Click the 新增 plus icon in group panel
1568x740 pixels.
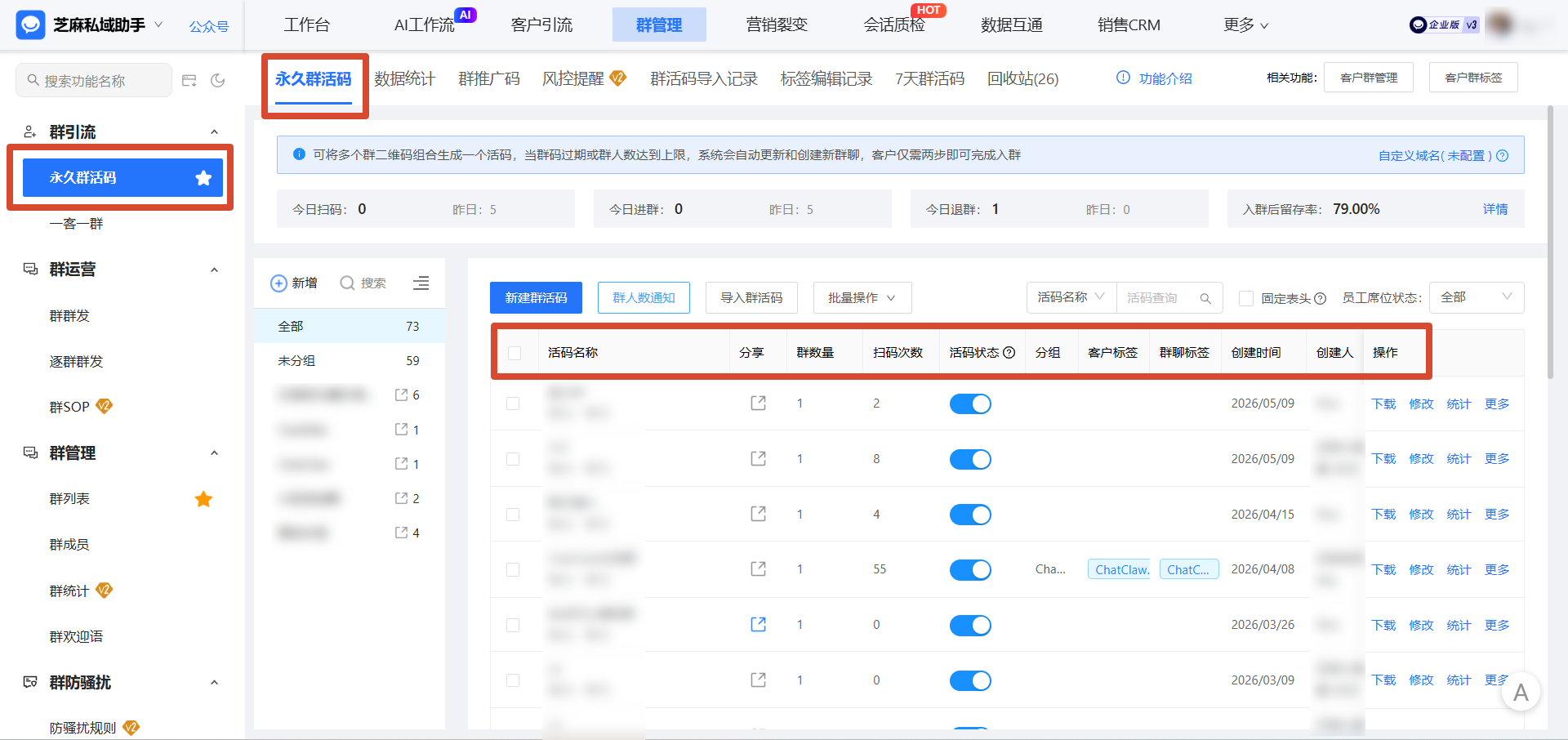click(278, 283)
